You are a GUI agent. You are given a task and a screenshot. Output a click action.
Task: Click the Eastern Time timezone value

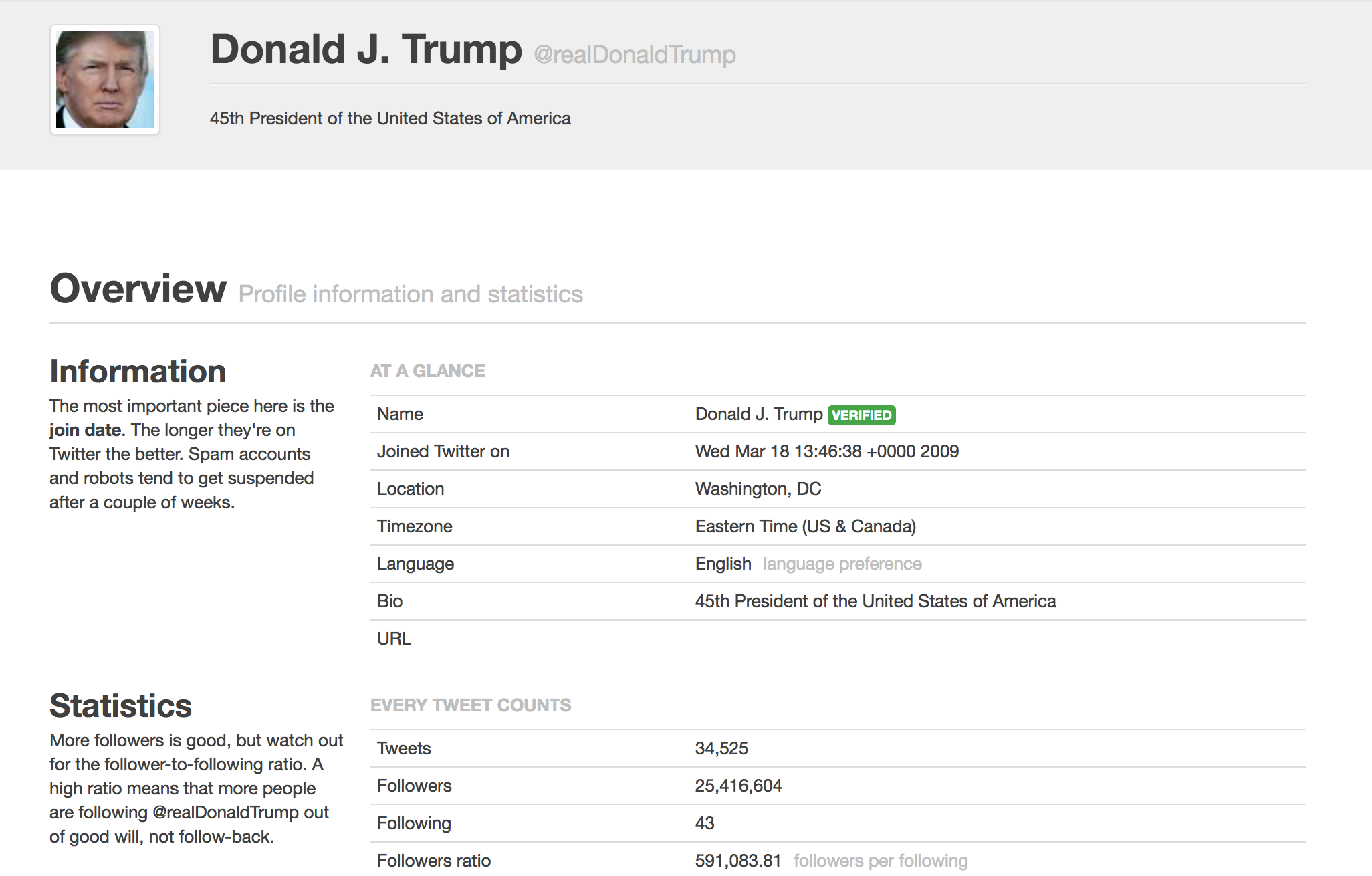pos(805,526)
